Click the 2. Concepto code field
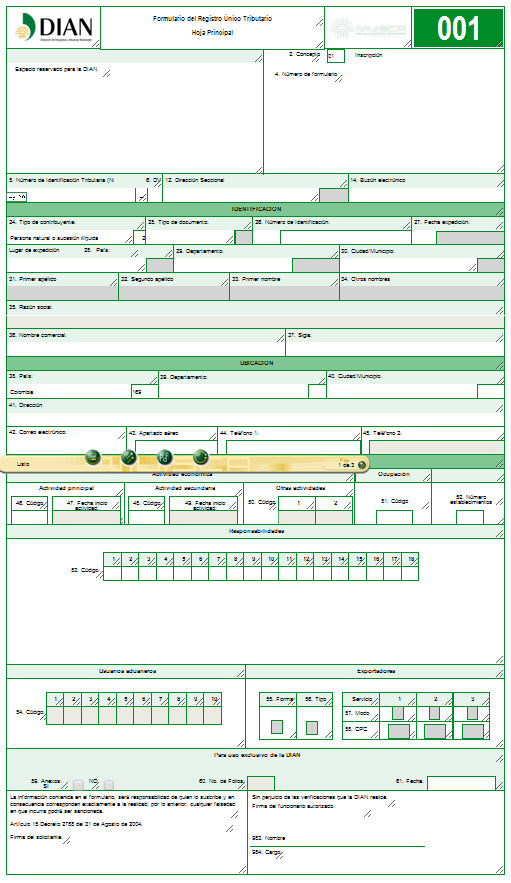 point(336,56)
